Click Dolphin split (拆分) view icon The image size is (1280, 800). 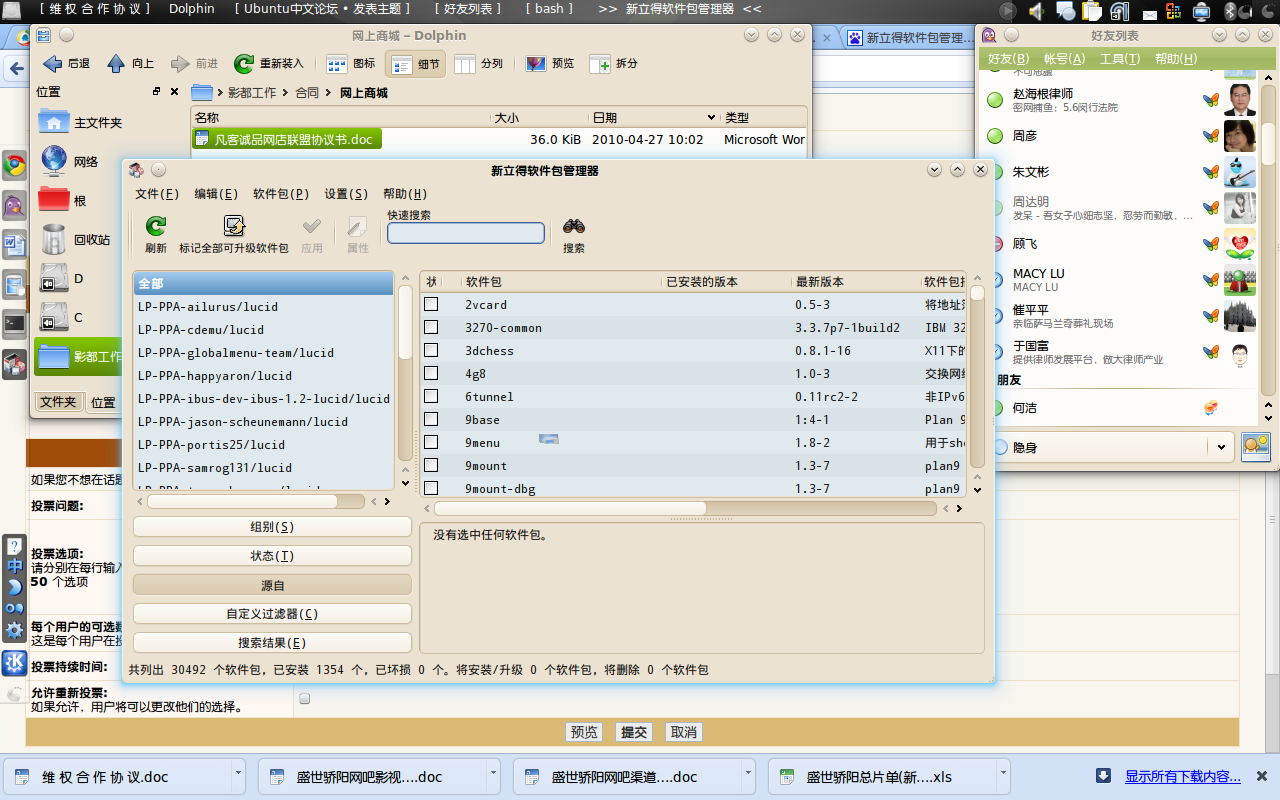600,63
